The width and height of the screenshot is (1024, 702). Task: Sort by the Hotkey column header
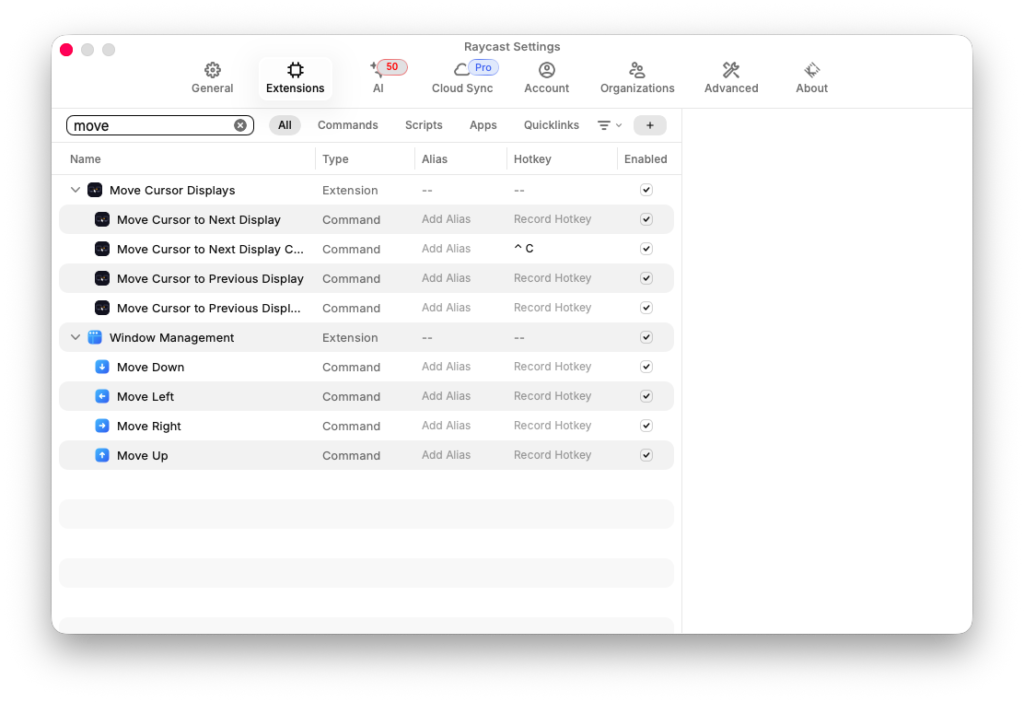pos(532,159)
